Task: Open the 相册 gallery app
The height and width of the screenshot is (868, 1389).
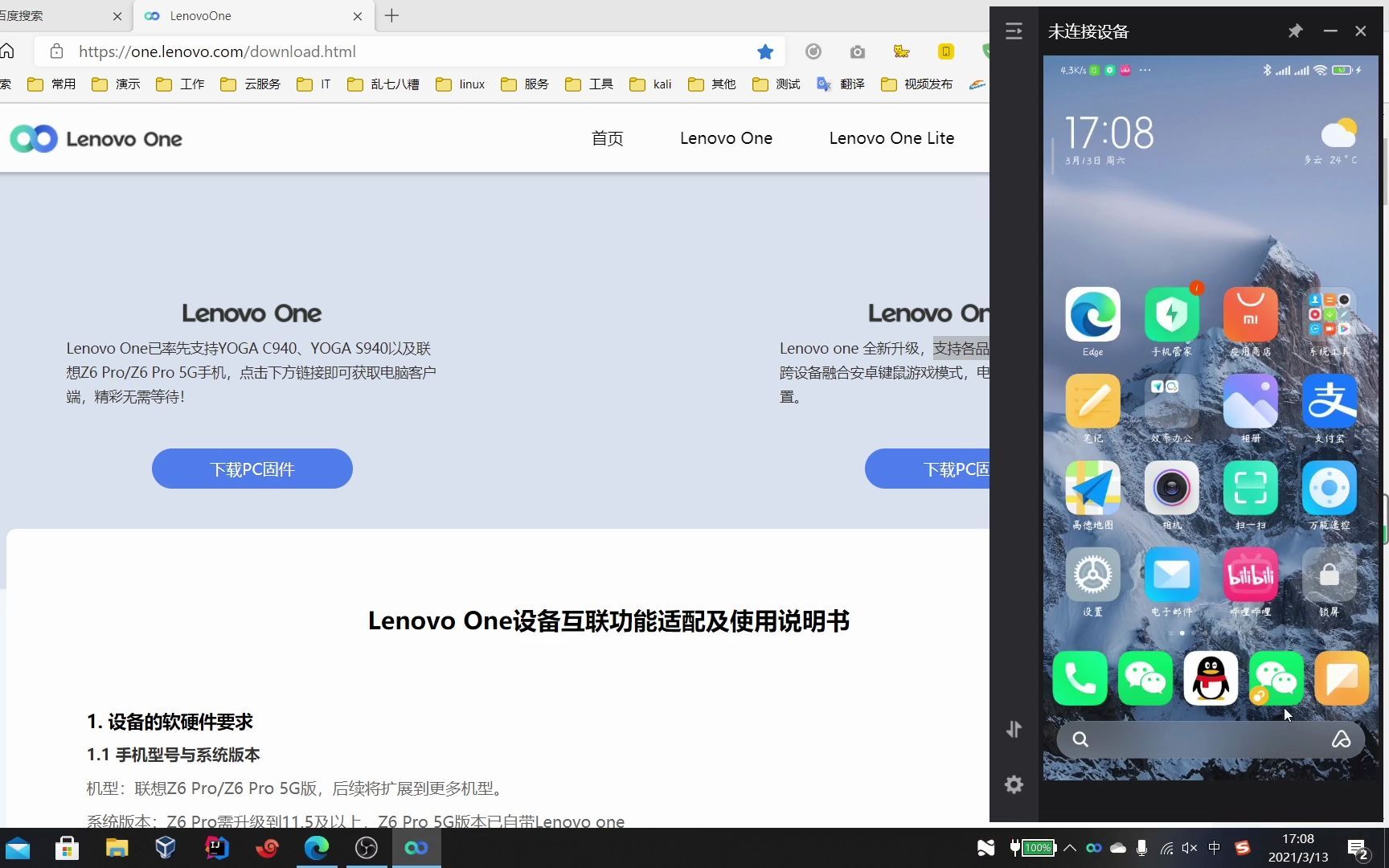Action: 1250,402
